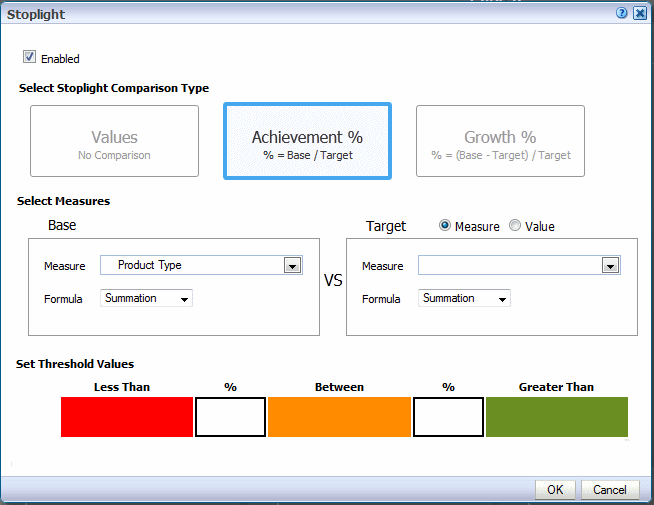Click the Between label
The image size is (654, 505).
coord(339,387)
